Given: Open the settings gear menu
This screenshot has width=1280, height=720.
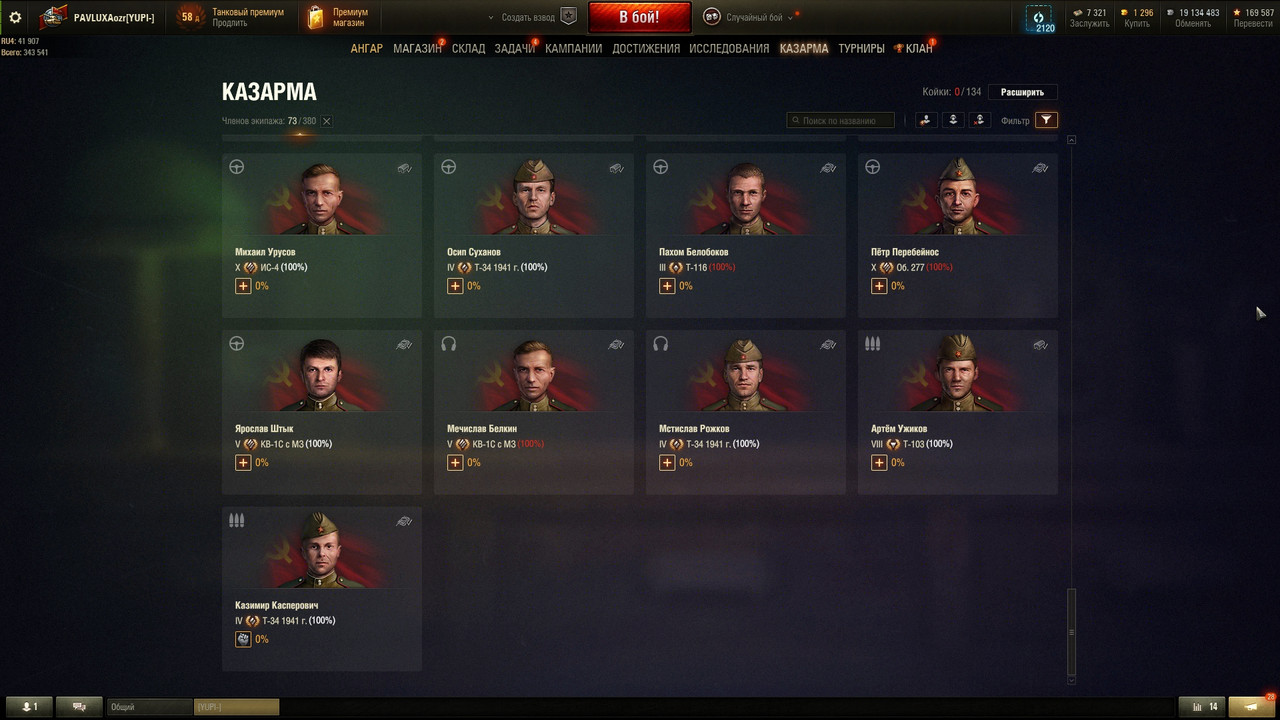Looking at the screenshot, I should tap(15, 17).
